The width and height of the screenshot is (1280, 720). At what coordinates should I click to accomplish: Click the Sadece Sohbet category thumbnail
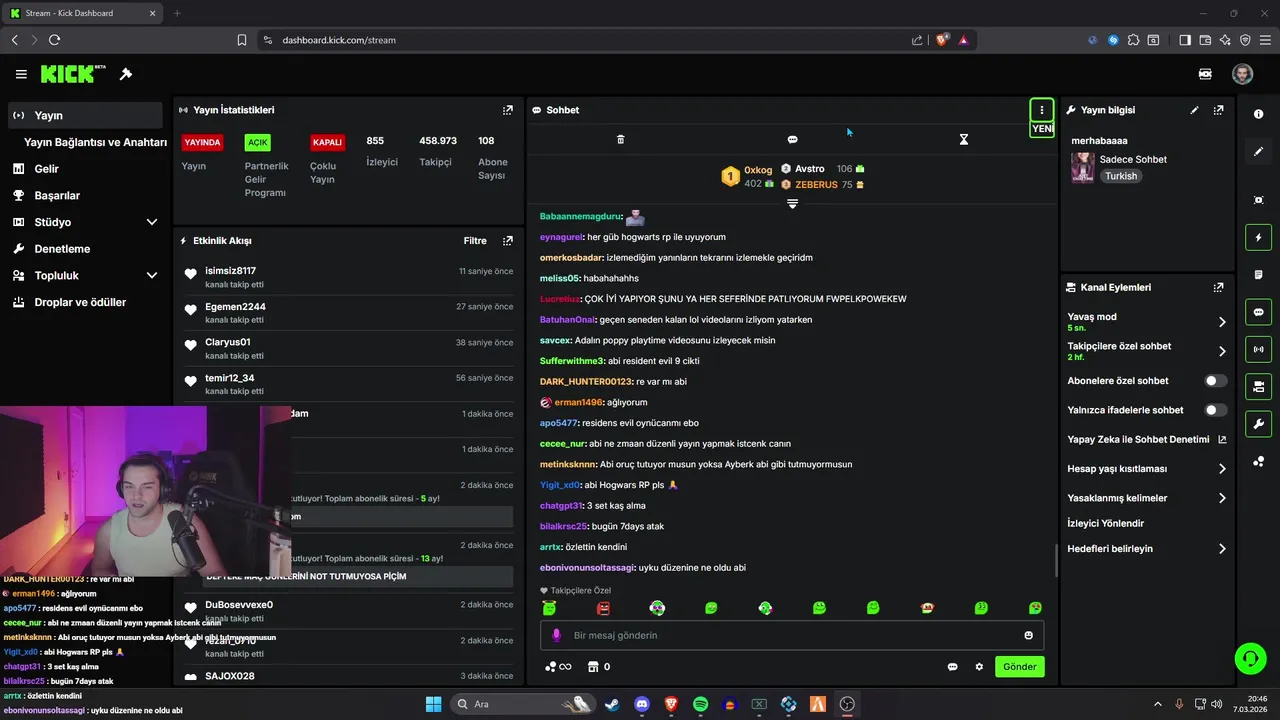click(1082, 168)
